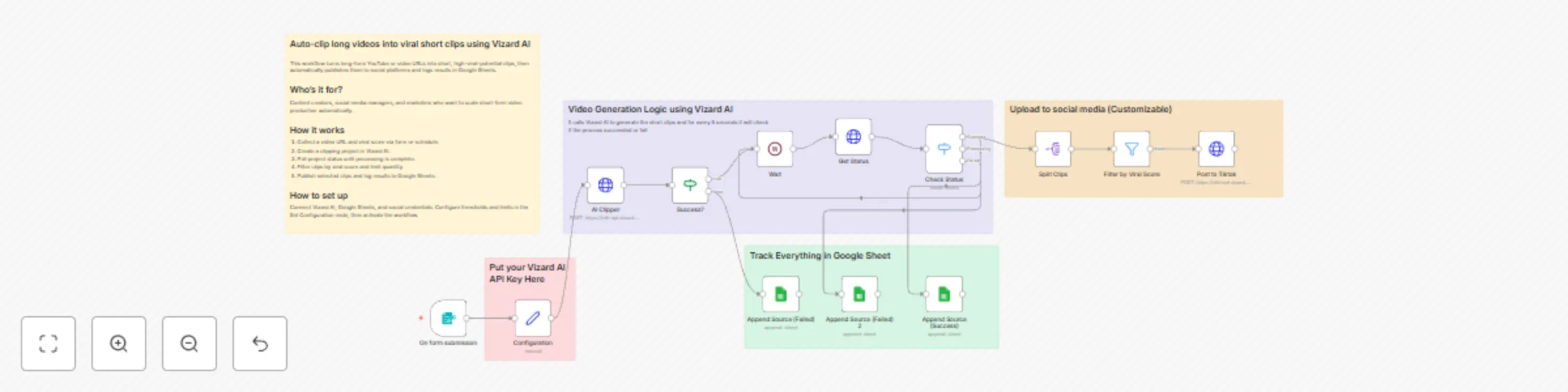1568x392 pixels.
Task: Select the On form submission trigger node
Action: click(x=448, y=318)
